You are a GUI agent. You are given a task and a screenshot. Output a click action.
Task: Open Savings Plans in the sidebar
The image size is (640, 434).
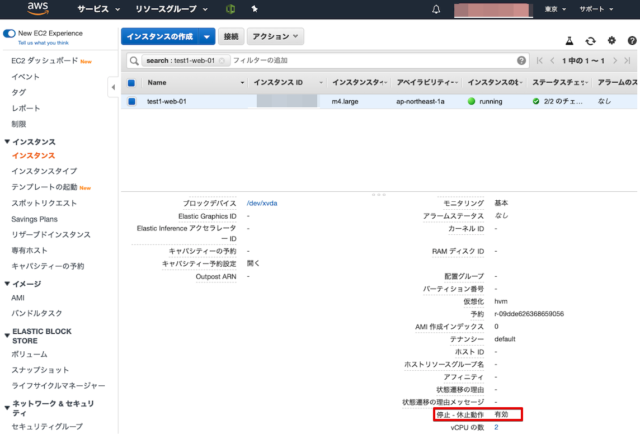coord(34,219)
